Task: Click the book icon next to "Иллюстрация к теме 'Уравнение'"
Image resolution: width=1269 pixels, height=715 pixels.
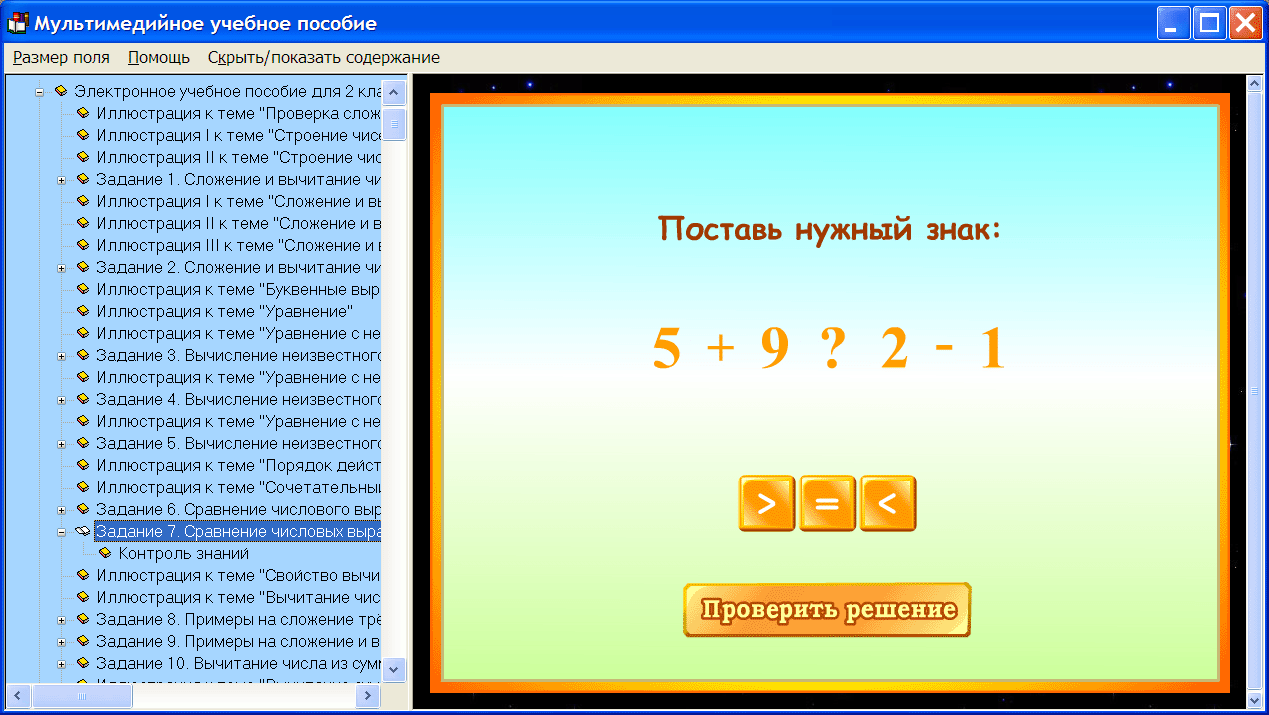Action: pyautogui.click(x=84, y=311)
